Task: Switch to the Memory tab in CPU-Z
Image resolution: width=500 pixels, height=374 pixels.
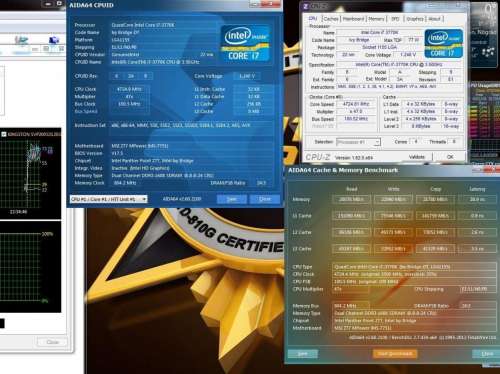Action: [x=376, y=19]
